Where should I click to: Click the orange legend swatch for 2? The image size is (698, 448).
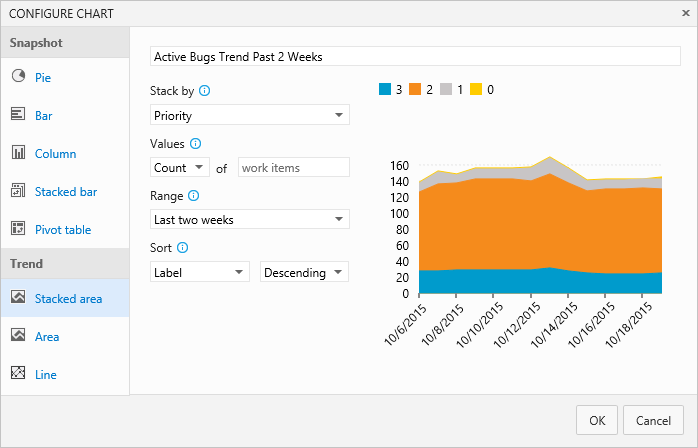[x=415, y=89]
